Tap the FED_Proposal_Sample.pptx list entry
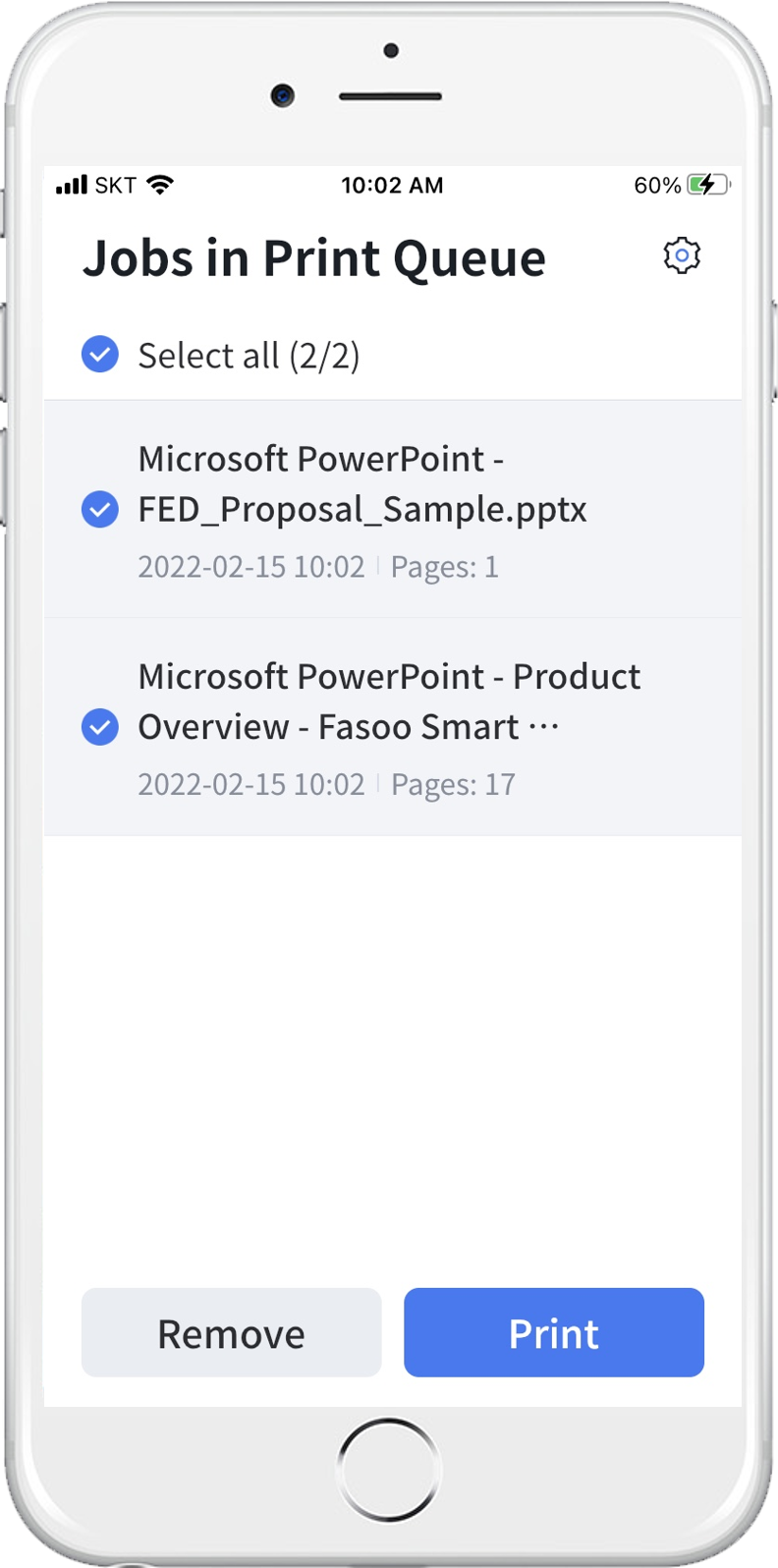This screenshot has height=1568, width=778. (x=363, y=483)
